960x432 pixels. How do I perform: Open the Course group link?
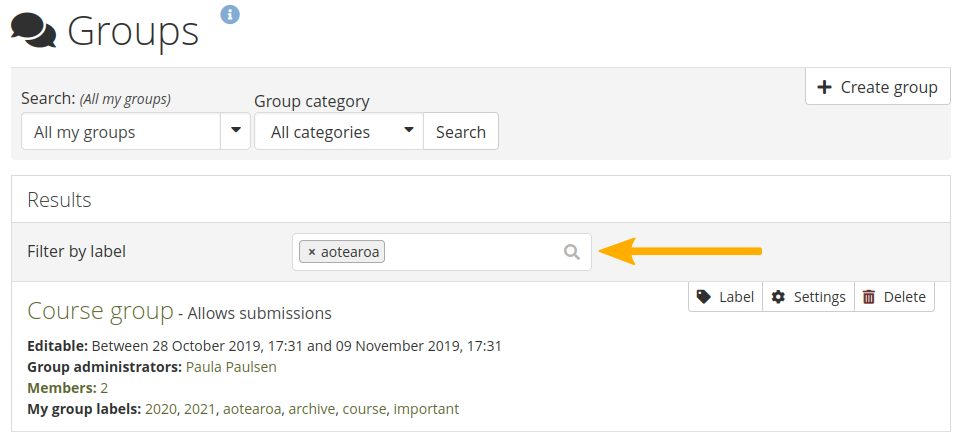point(100,311)
